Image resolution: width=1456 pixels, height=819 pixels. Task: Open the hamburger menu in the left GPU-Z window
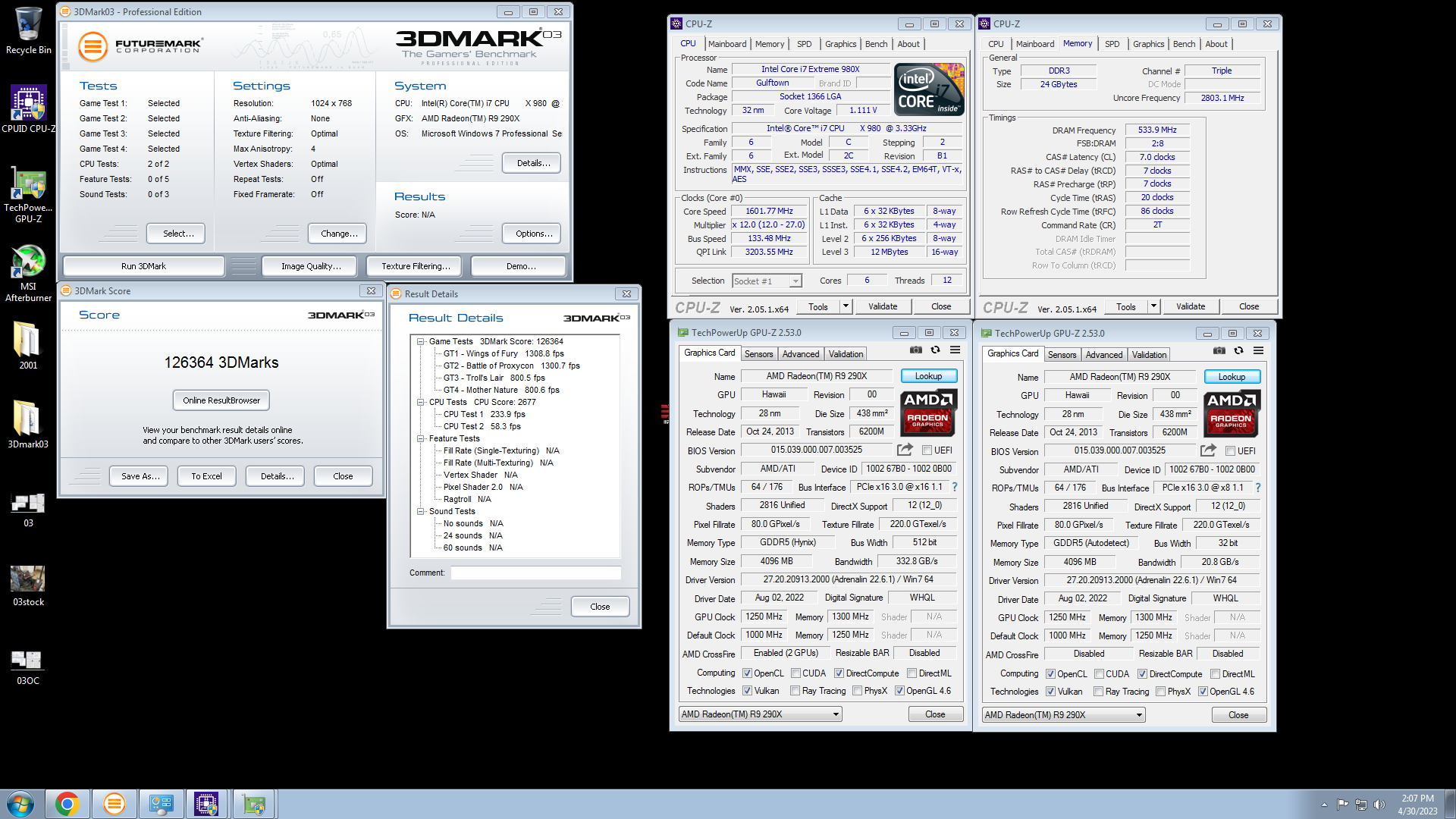click(955, 350)
